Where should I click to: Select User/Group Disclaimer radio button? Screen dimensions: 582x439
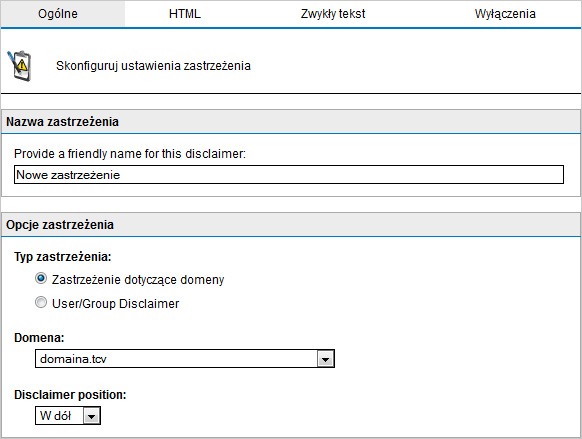41,302
